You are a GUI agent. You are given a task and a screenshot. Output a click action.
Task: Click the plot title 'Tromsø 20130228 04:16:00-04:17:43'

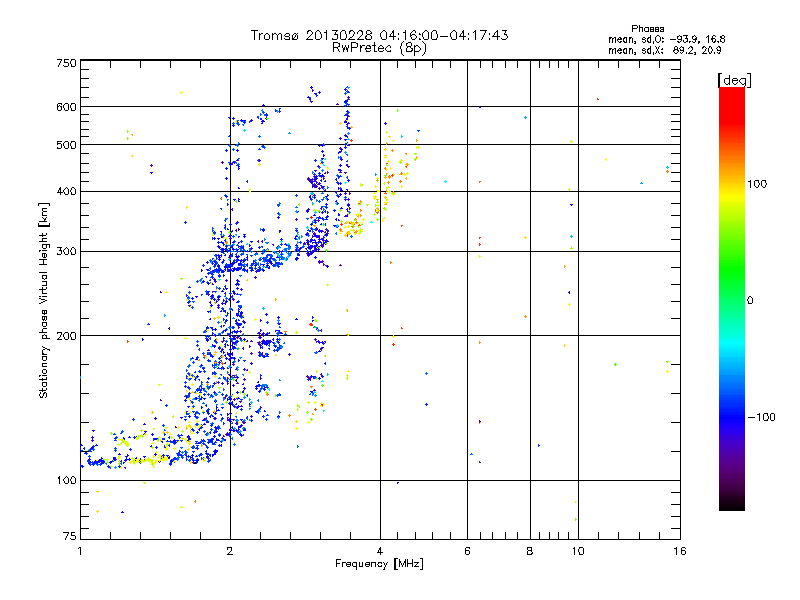379,35
